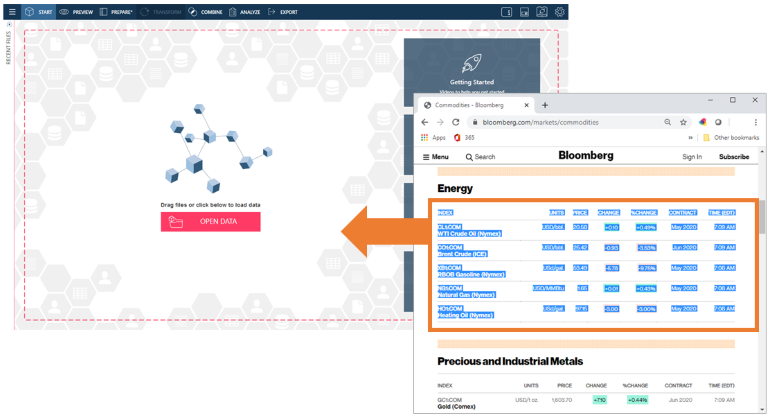This screenshot has width=768, height=418.
Task: Open the settings gear in the data prep app
Action: [559, 12]
